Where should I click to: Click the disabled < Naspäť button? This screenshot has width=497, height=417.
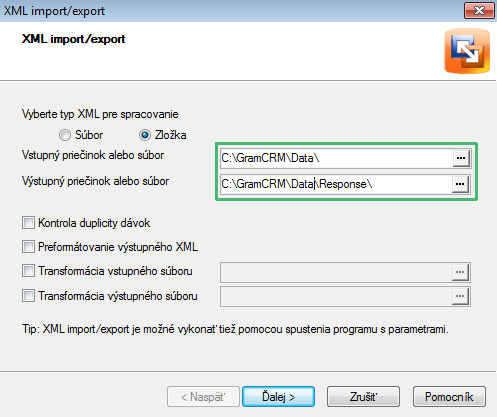(x=203, y=397)
